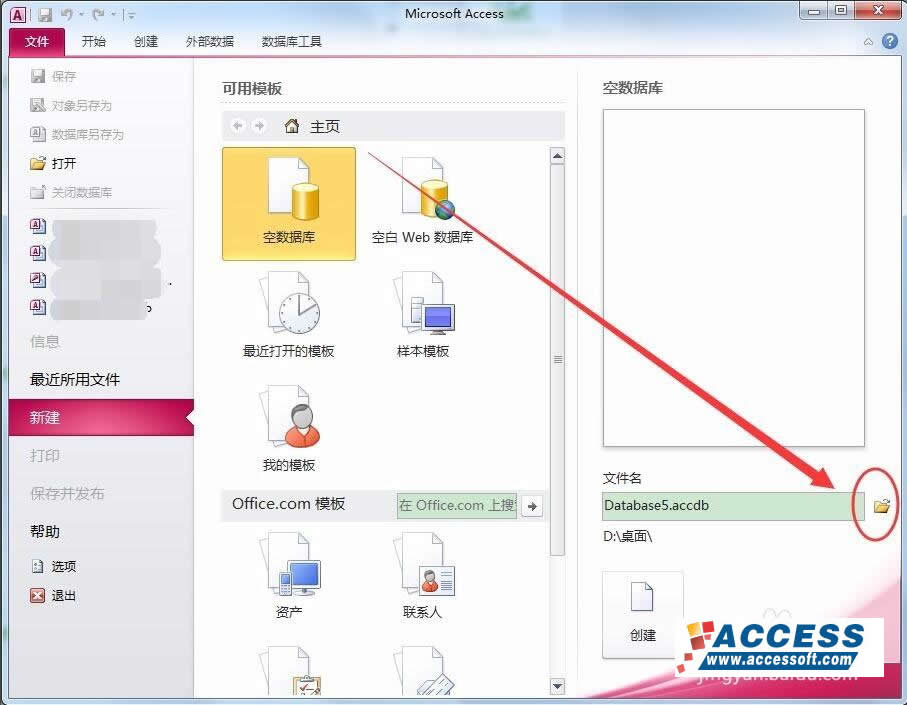Open 保存并发布 save and publish

point(67,493)
